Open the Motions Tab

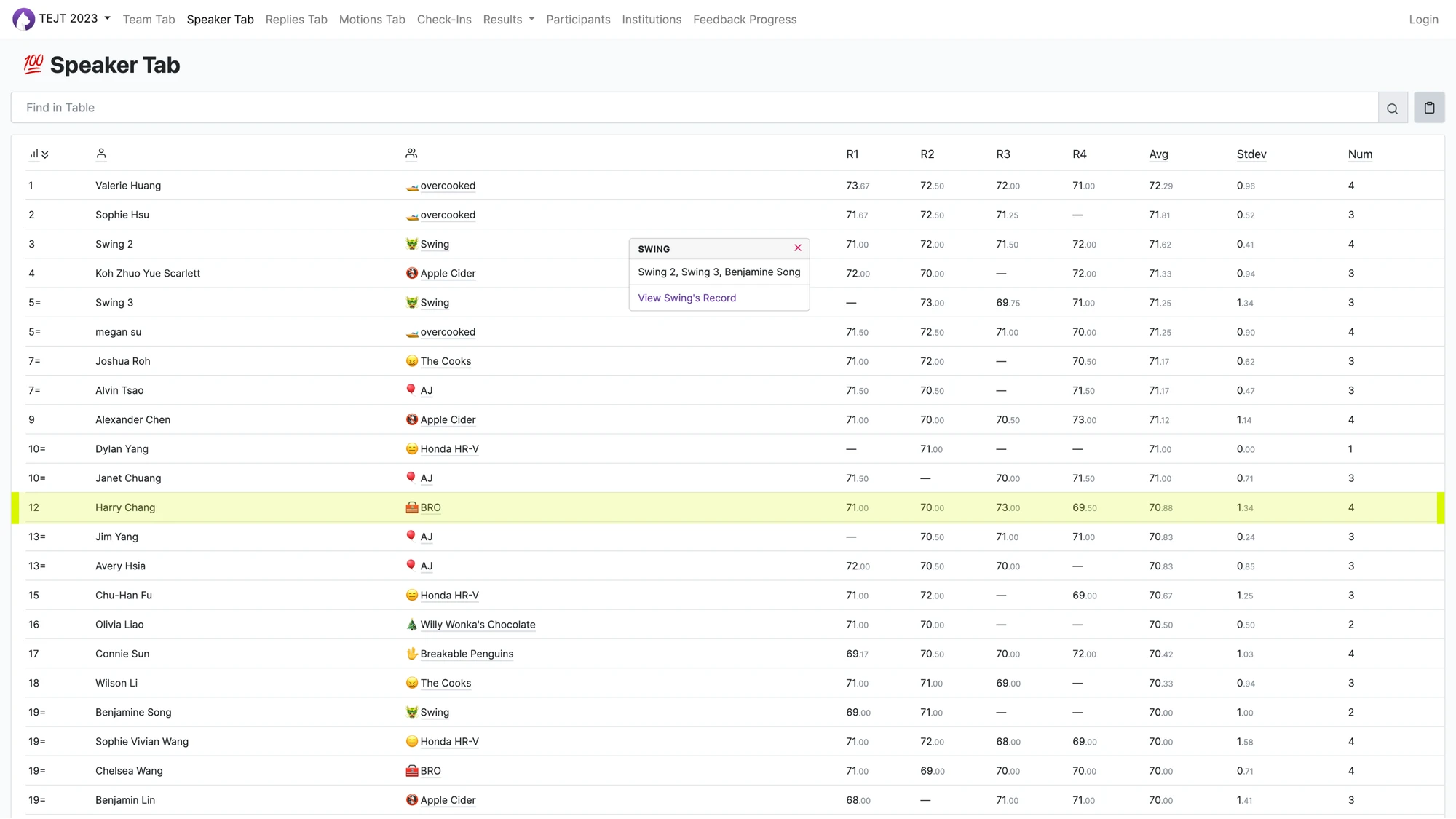tap(372, 19)
